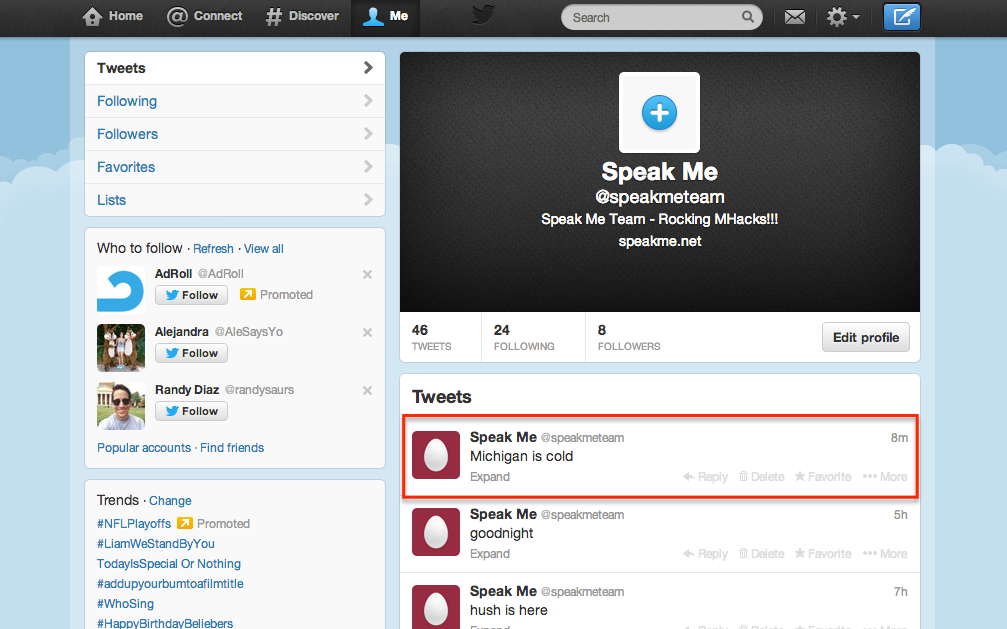
Task: Go to the Connect tab
Action: (204, 16)
